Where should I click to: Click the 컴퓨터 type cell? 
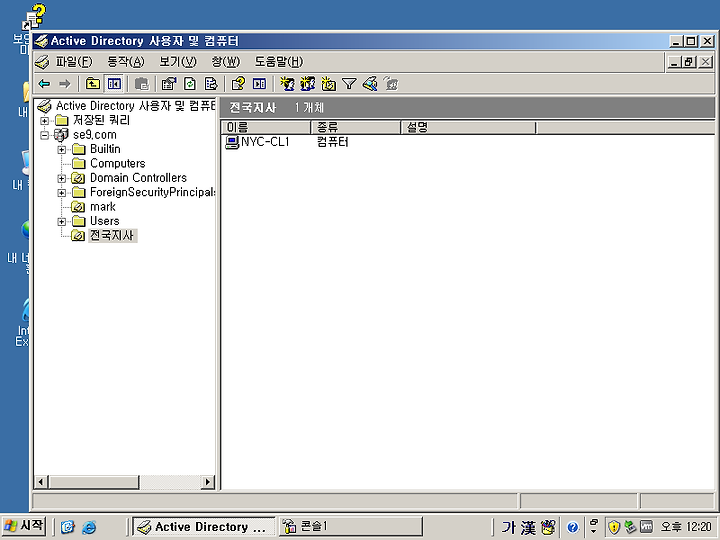coord(333,142)
